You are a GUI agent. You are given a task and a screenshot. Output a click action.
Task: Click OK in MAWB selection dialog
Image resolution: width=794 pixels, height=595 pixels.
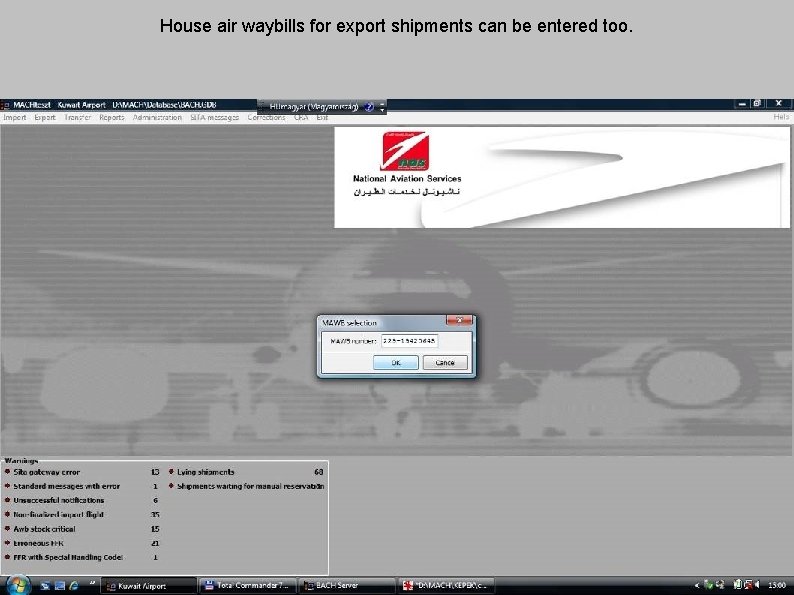point(395,363)
